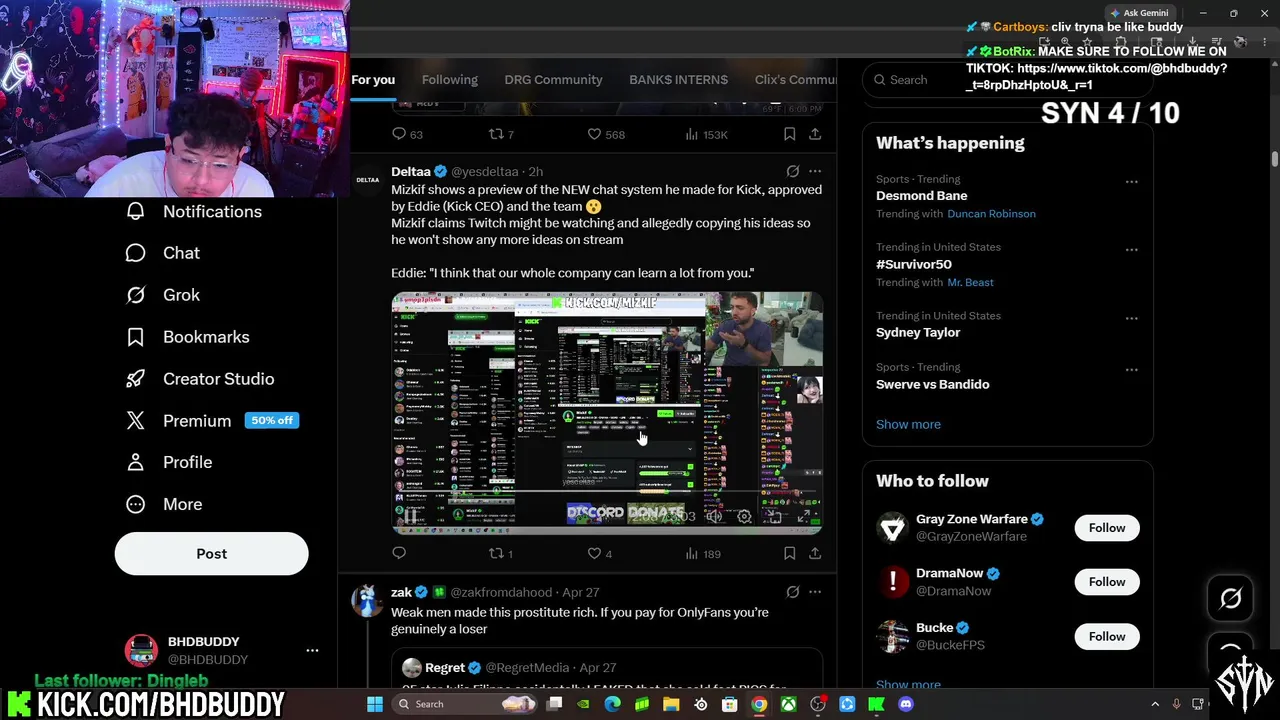Bookmark Deltaa's post
1280x720 pixels.
[789, 553]
